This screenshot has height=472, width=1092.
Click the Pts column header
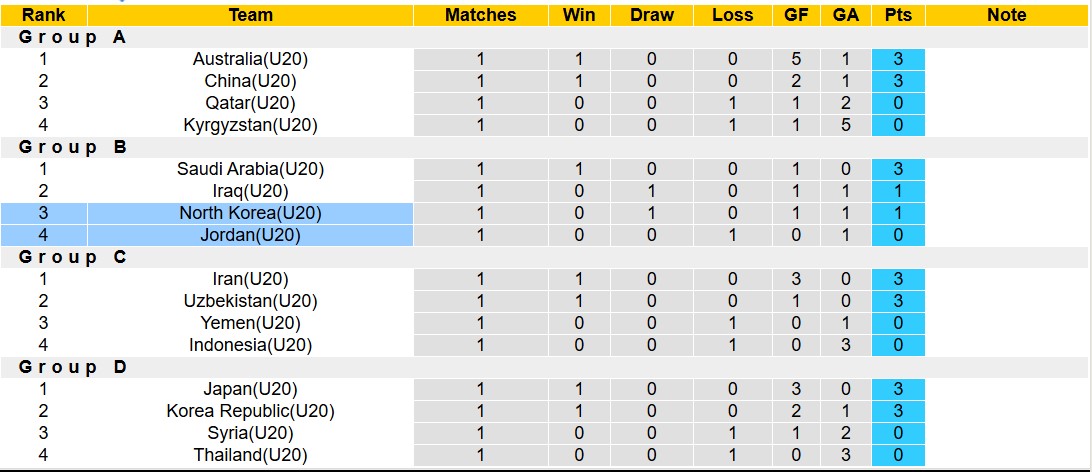pyautogui.click(x=898, y=15)
